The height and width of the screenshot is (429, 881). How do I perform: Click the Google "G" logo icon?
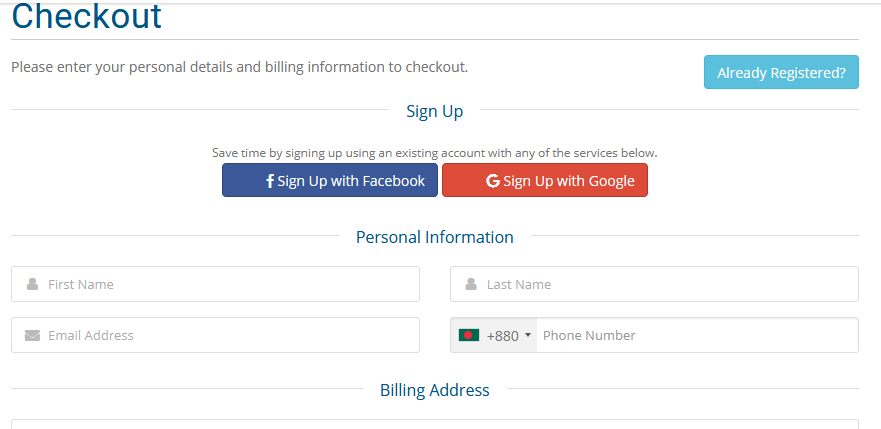(493, 181)
